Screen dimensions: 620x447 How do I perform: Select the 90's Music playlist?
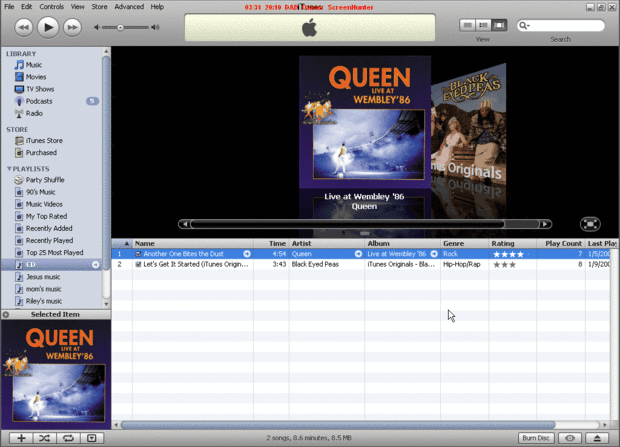(40, 192)
